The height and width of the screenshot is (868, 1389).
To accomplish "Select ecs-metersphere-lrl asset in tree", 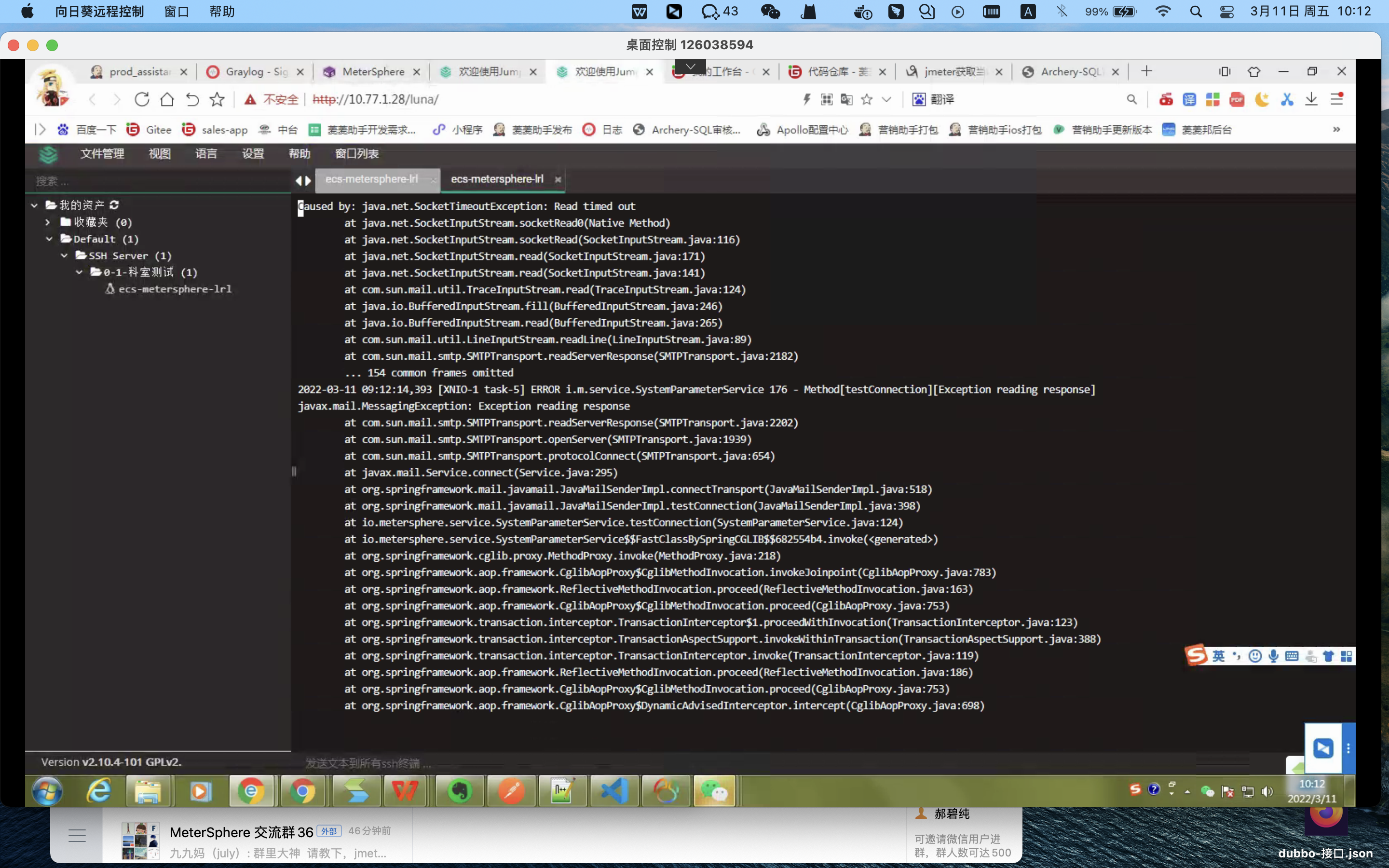I will [x=169, y=289].
